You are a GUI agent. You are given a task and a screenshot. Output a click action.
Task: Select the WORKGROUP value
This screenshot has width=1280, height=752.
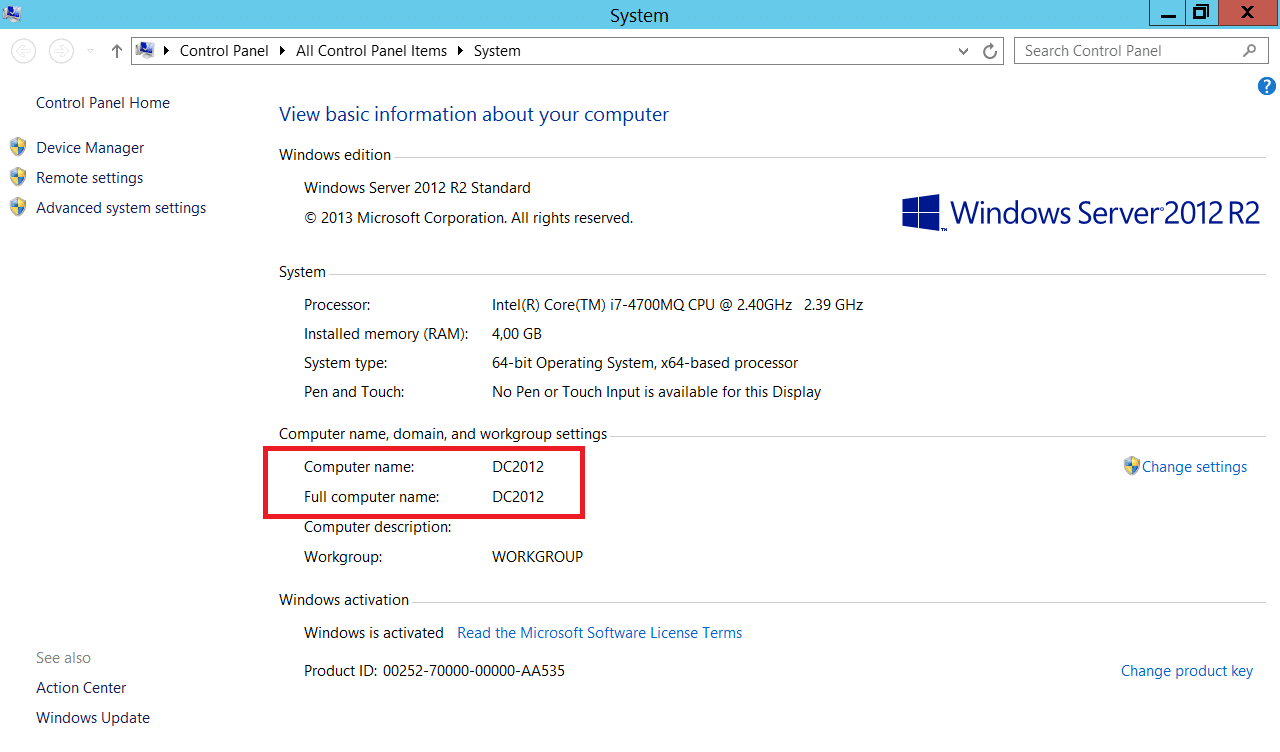[537, 557]
